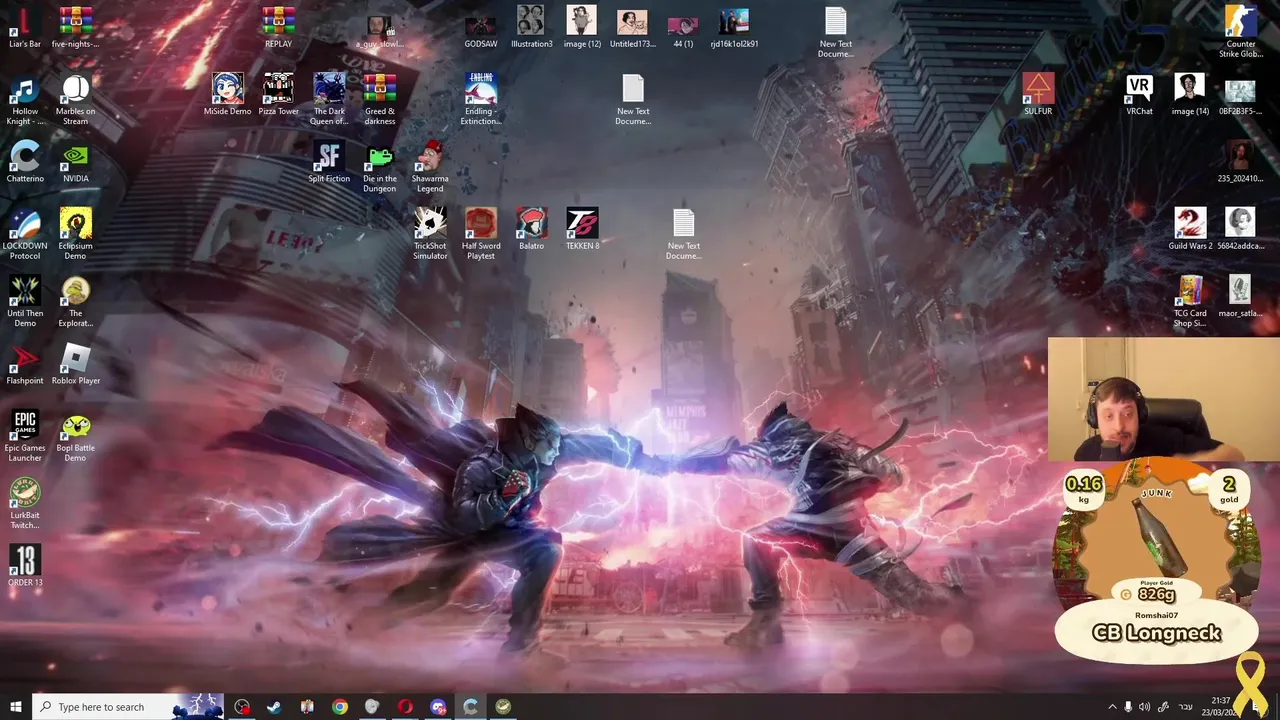Launch TrickShot Simulator shortcut
Screen dimensions: 1280x720
tap(430, 234)
